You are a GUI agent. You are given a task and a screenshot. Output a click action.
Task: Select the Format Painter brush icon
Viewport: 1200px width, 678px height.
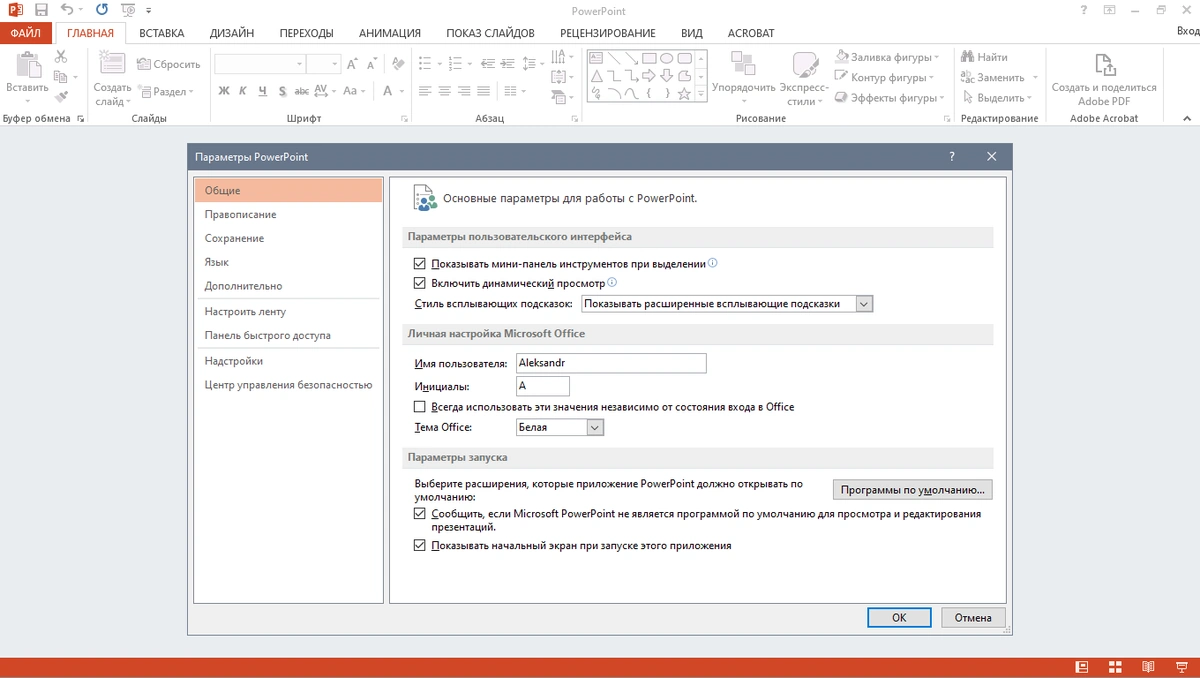(x=61, y=97)
